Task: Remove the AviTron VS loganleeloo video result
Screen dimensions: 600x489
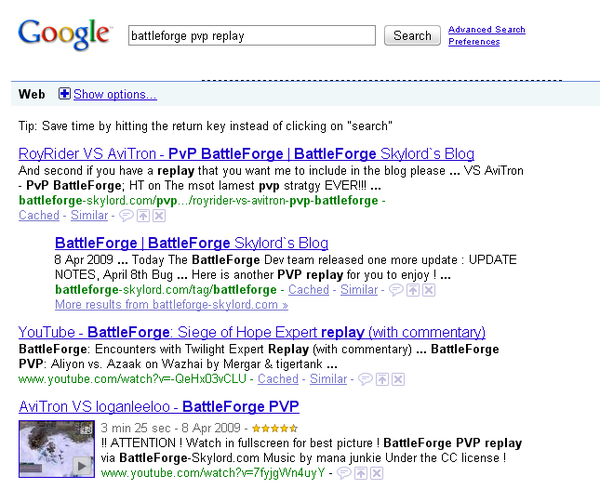Action: point(377,473)
